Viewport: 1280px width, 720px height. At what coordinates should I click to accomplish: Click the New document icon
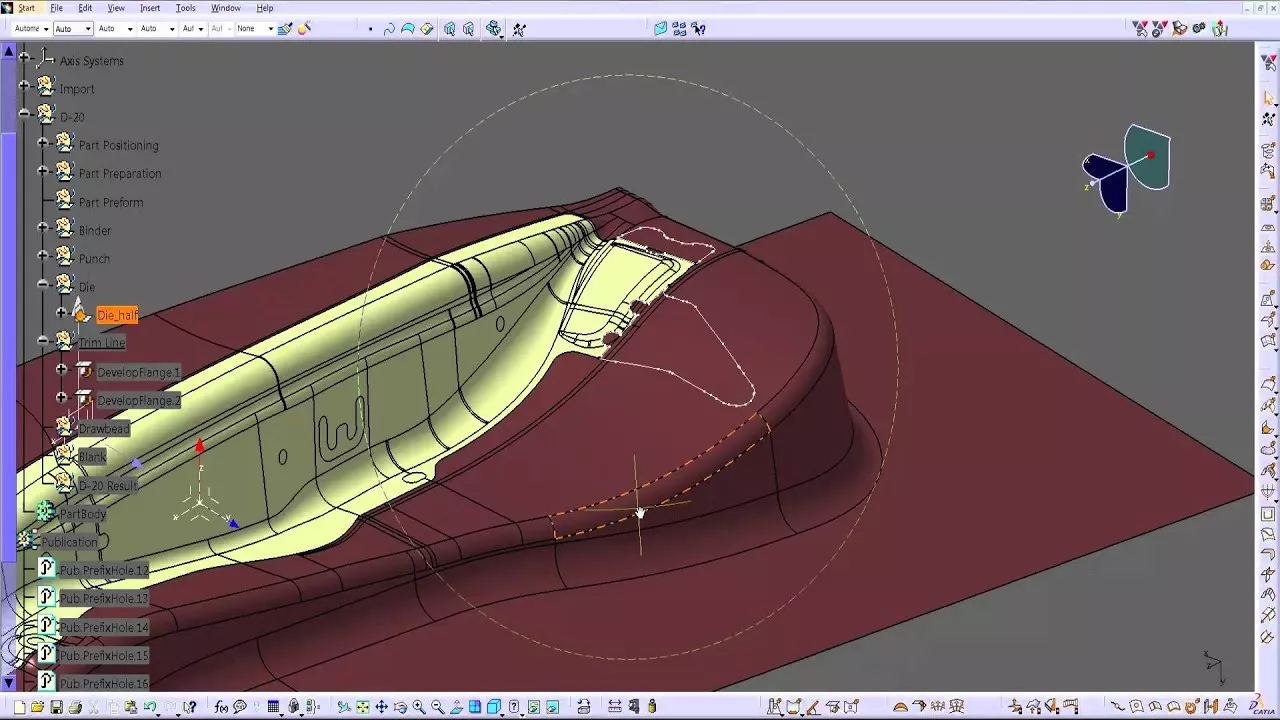click(19, 707)
